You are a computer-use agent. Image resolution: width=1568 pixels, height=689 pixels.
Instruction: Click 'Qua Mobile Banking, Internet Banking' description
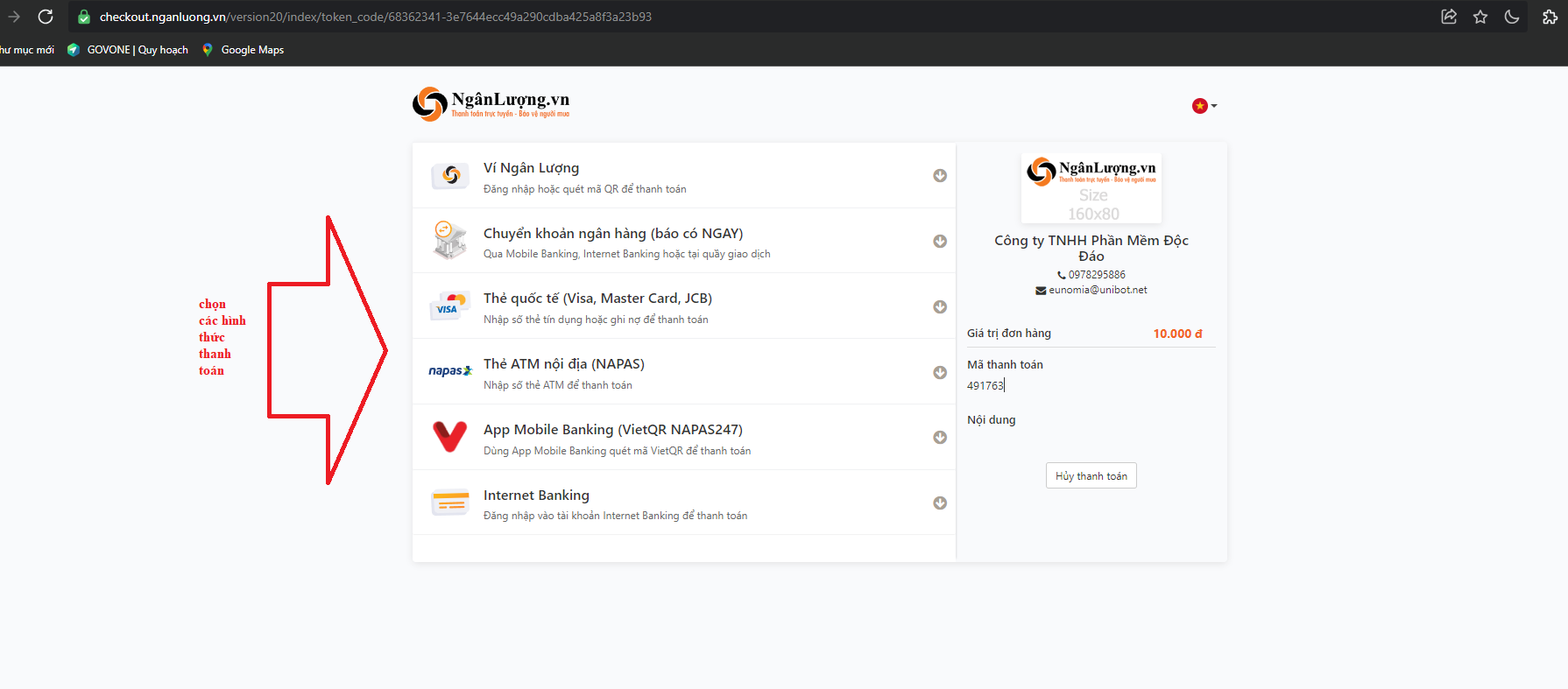[627, 254]
